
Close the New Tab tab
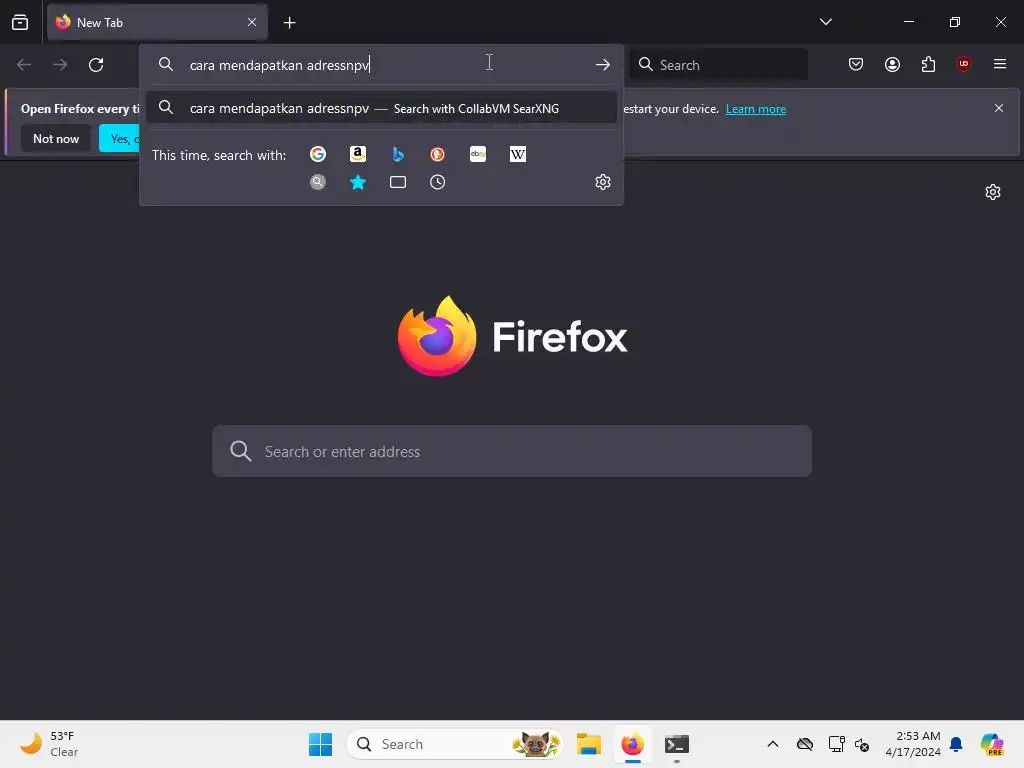click(x=252, y=22)
